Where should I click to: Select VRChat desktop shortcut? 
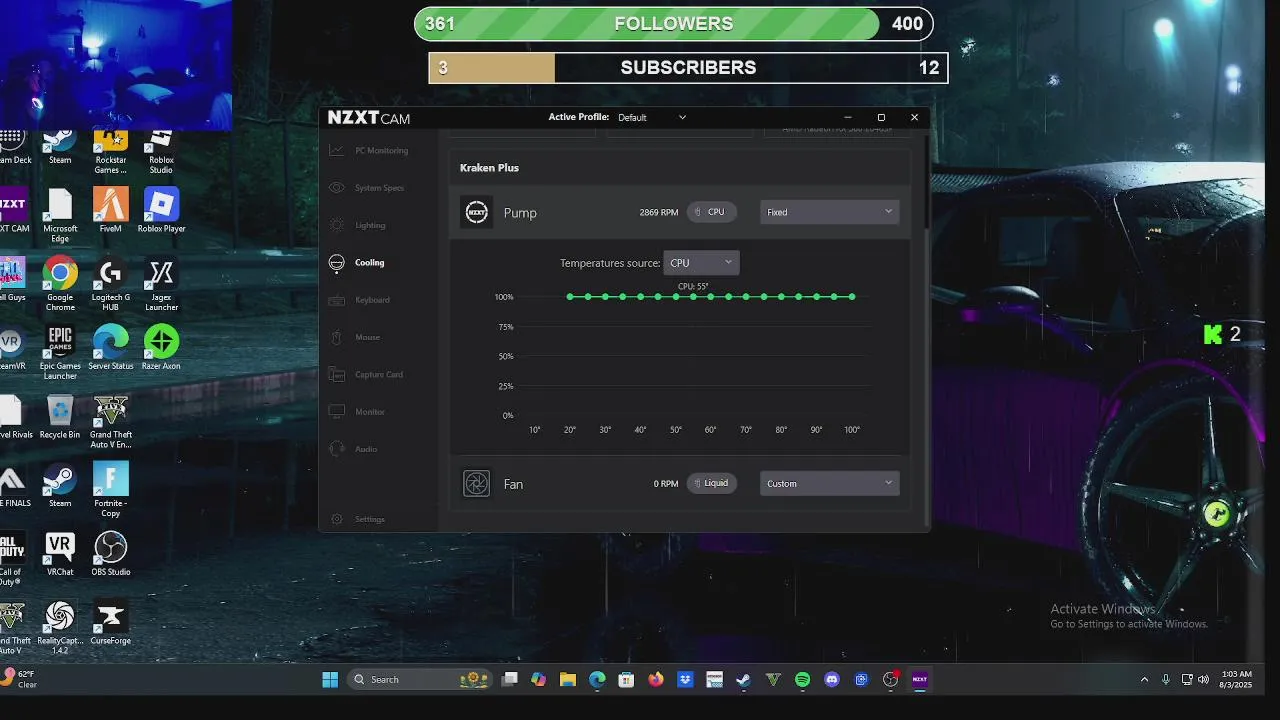(x=60, y=554)
